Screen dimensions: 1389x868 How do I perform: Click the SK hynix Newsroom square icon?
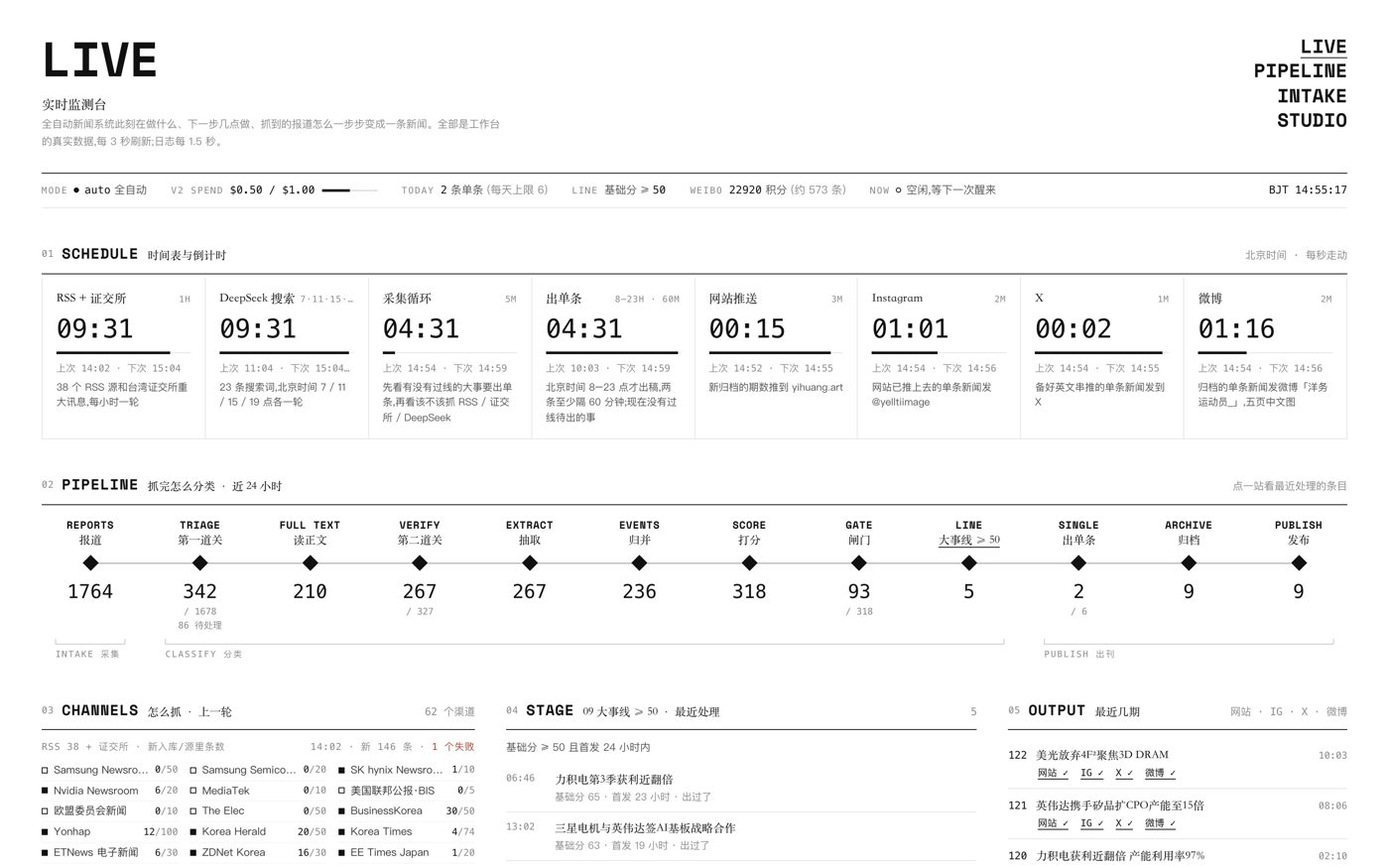(341, 771)
